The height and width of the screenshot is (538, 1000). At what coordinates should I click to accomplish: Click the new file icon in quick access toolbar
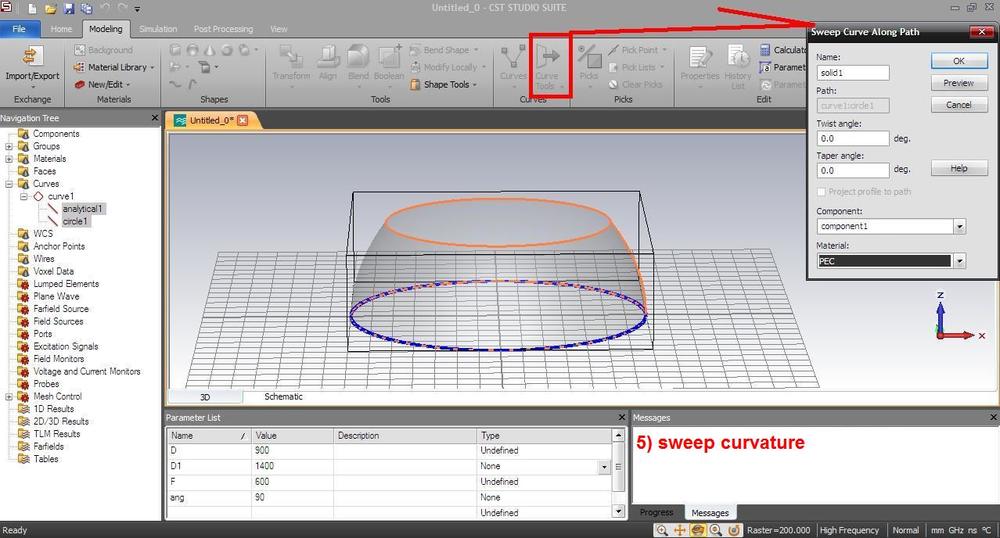pos(32,9)
